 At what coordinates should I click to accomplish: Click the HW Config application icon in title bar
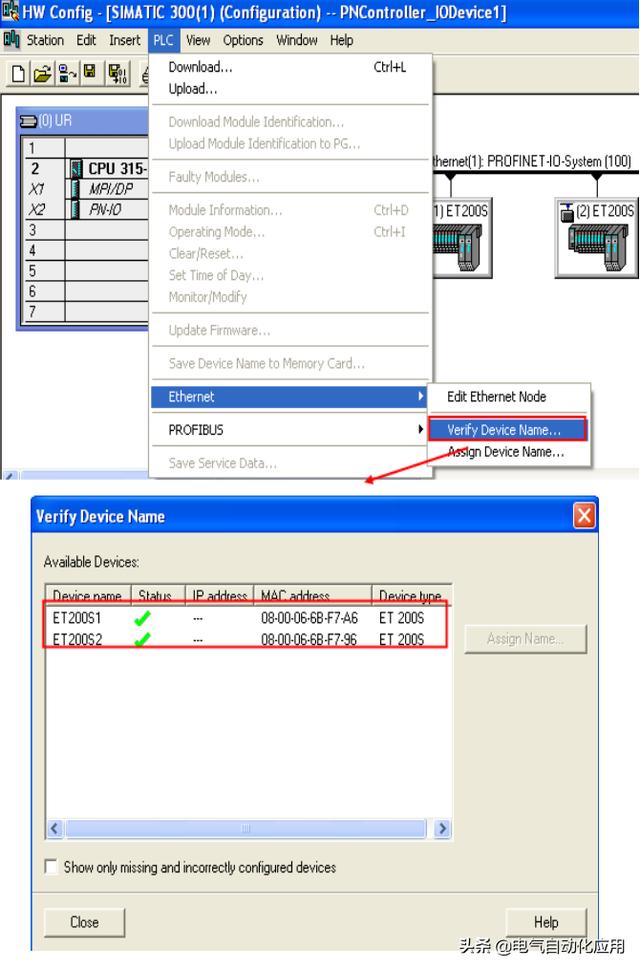pyautogui.click(x=11, y=11)
